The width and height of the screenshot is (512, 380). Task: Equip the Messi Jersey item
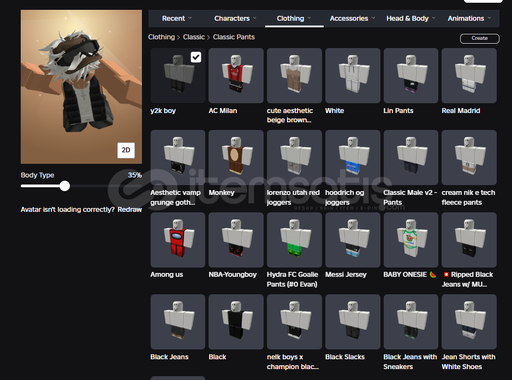353,240
